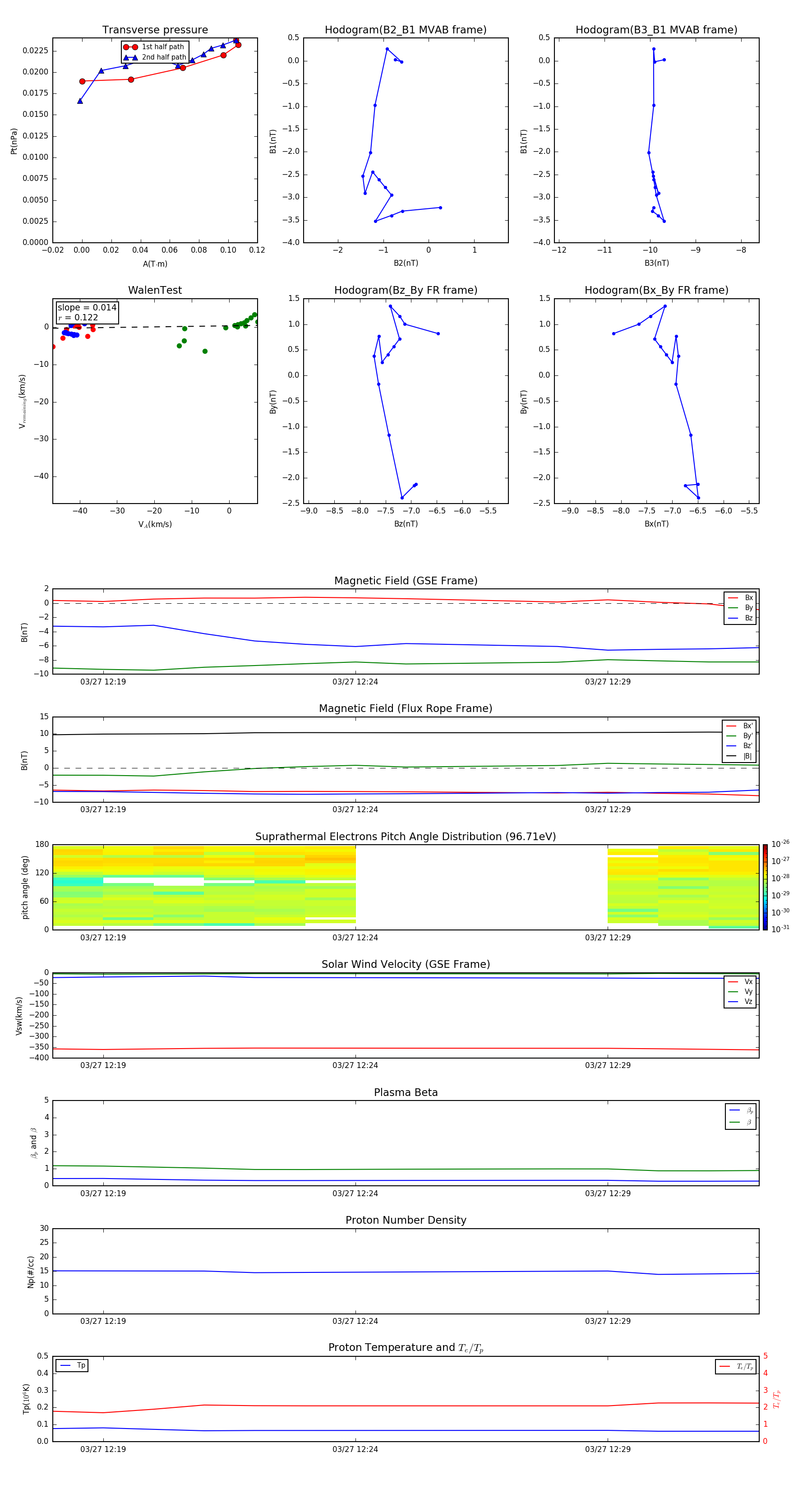812x1489 pixels.
Task: Click '03/27 12:19' tick under GSE magnetic field
Action: click(103, 682)
